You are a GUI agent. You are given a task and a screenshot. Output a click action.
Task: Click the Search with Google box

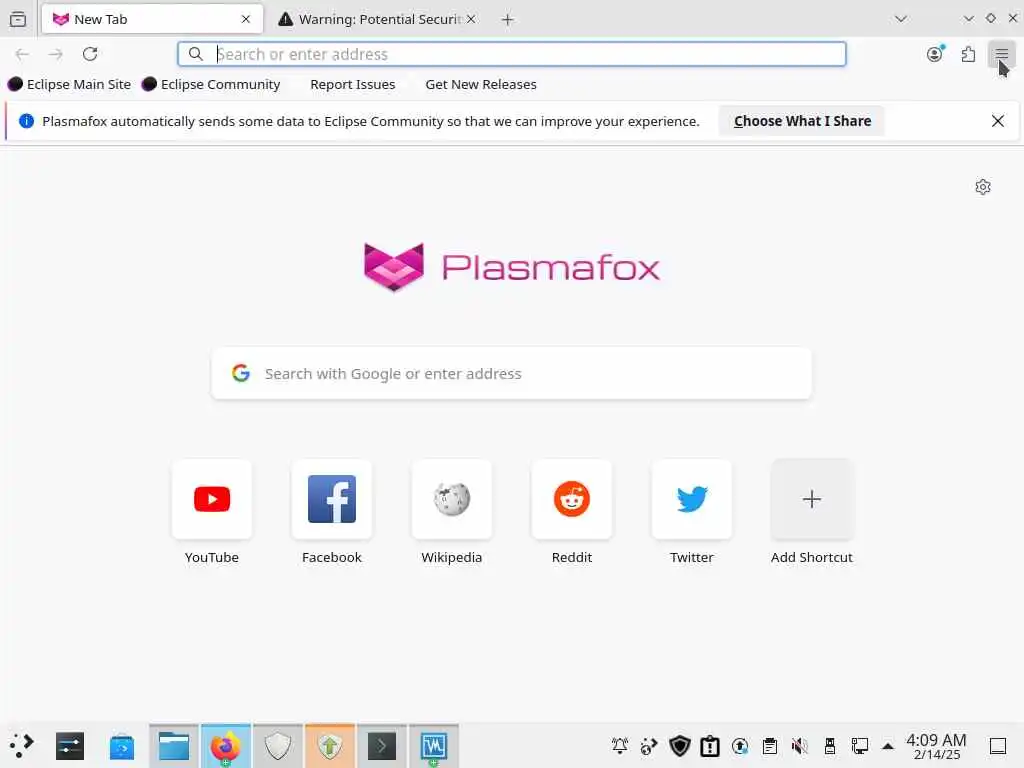(x=511, y=374)
